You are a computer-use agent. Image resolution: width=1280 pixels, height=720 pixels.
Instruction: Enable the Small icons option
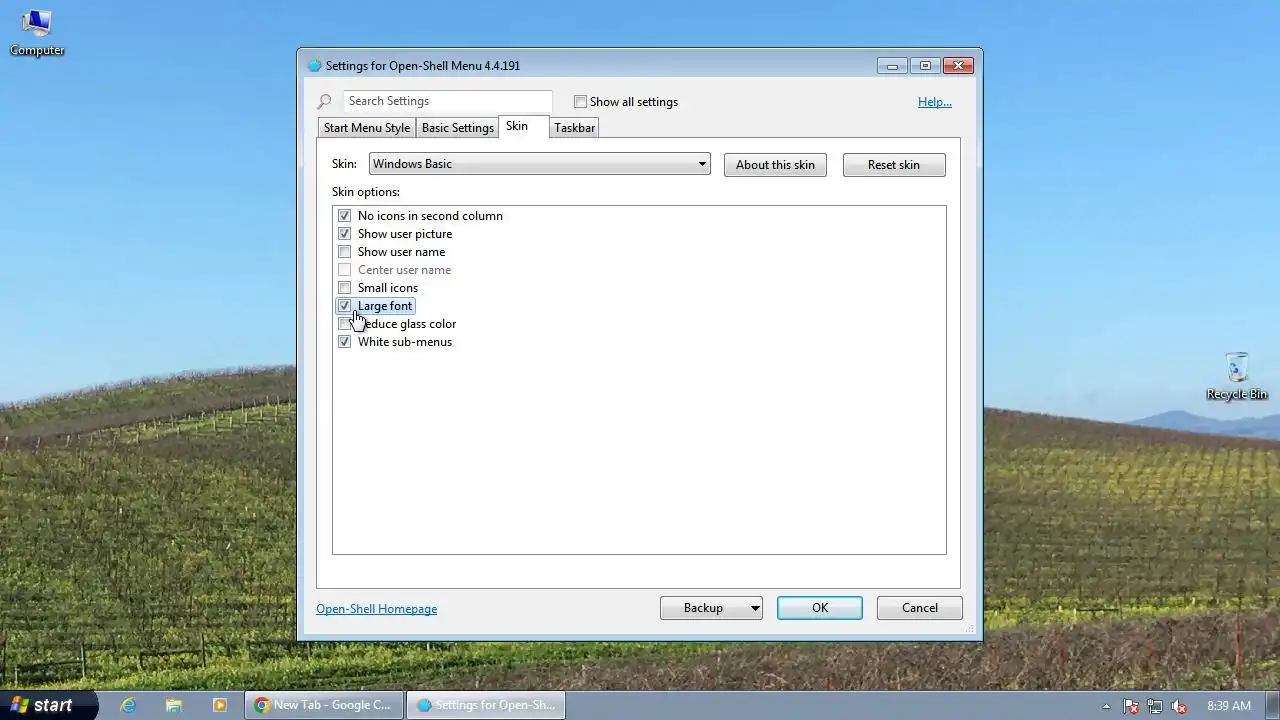click(x=344, y=288)
